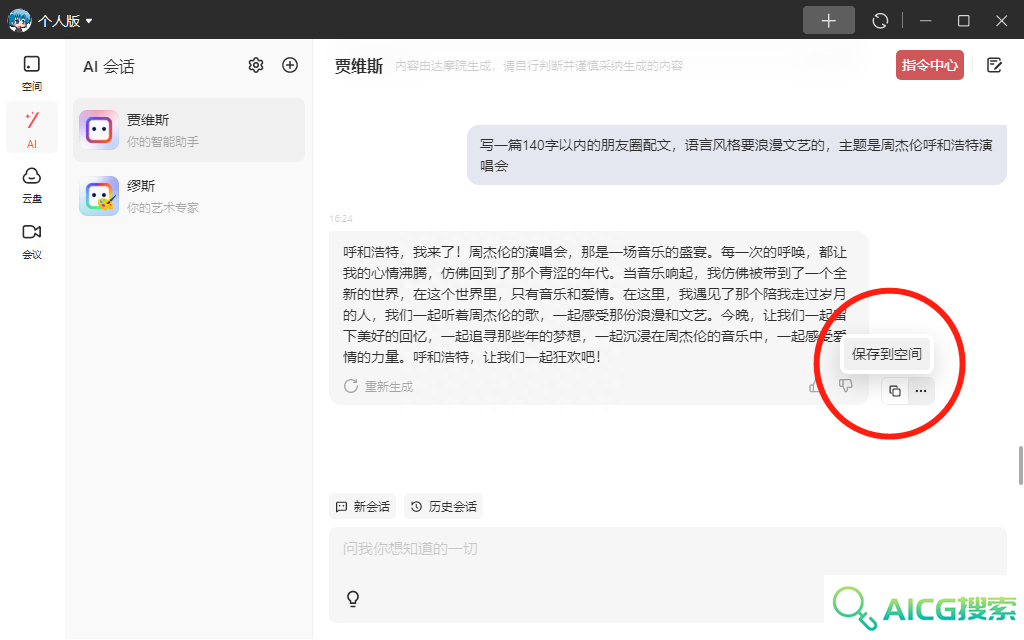
Task: Click the chat area vertical scrollbar
Action: 1021,465
